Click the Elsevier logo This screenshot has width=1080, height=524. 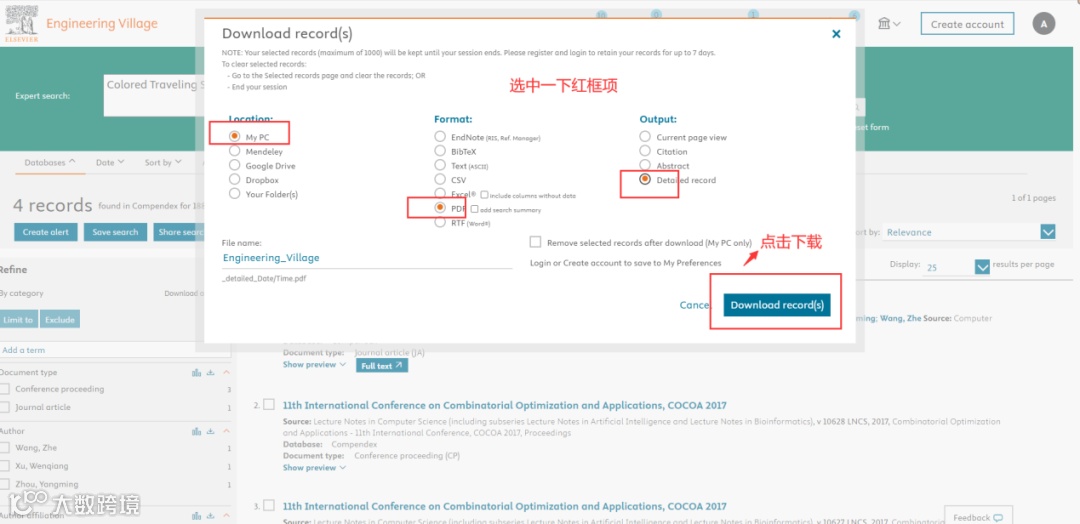coord(21,23)
